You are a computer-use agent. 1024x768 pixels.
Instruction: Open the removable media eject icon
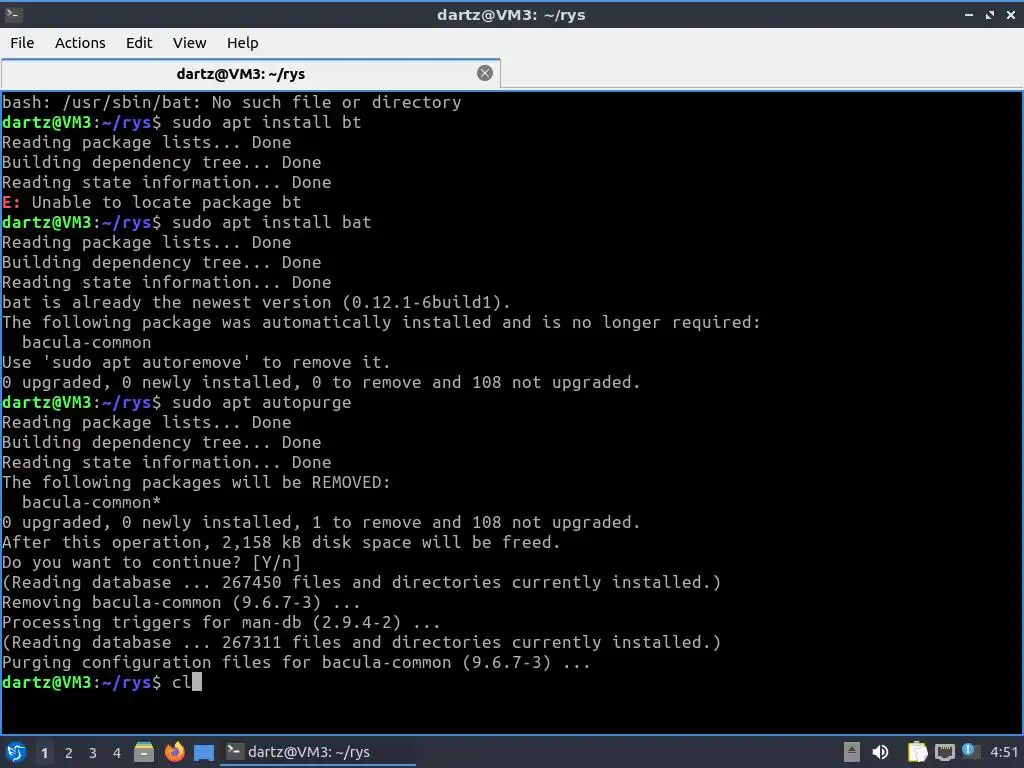click(x=852, y=752)
